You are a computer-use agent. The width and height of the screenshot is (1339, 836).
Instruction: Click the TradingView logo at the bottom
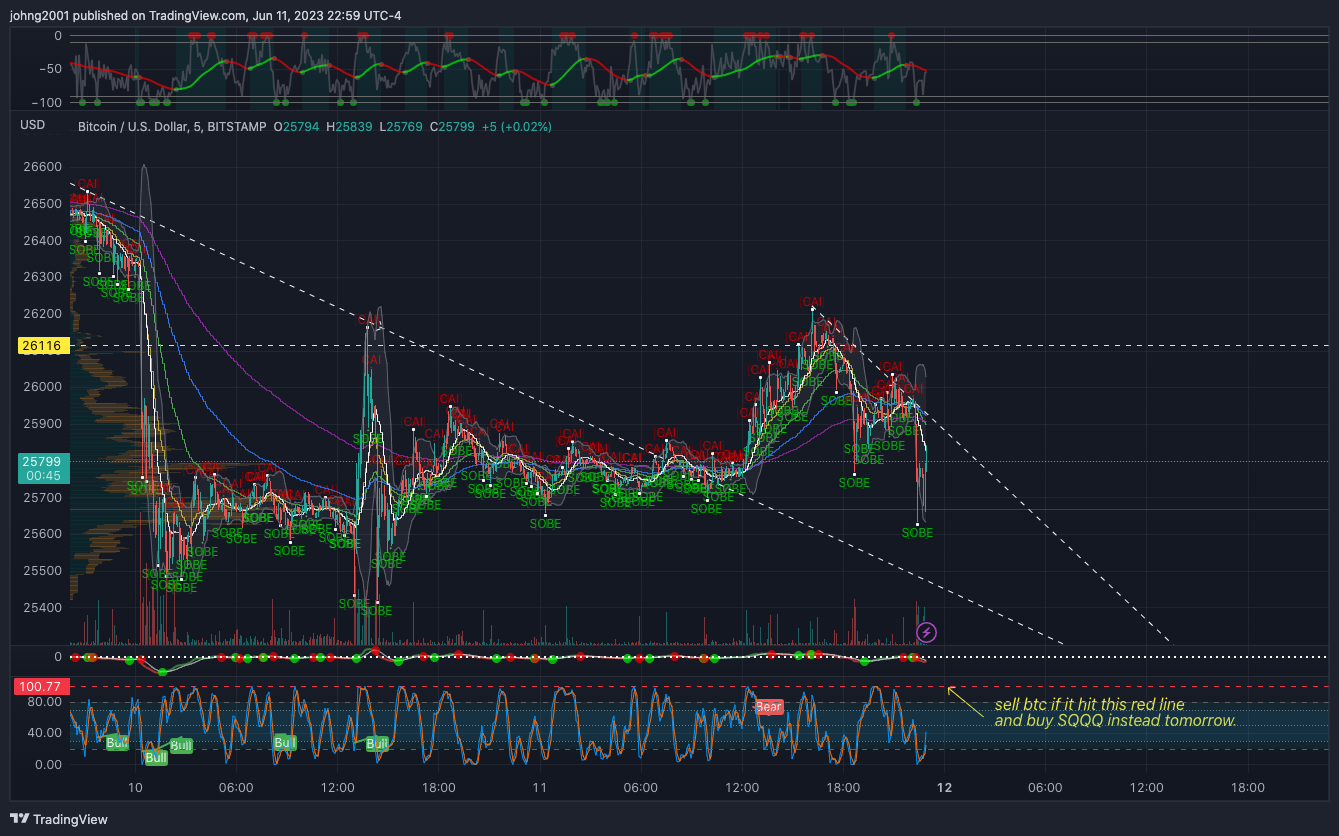[x=59, y=819]
